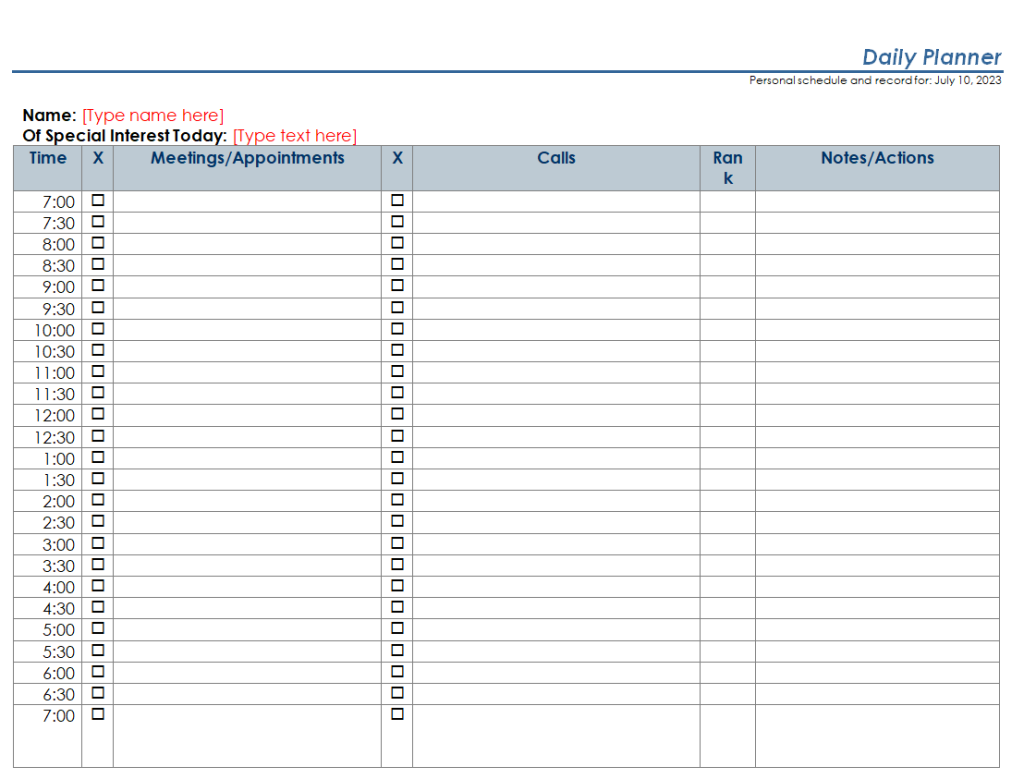The width and height of the screenshot is (1024, 779).
Task: Check the 2:00 meetings checkbox
Action: coord(98,500)
